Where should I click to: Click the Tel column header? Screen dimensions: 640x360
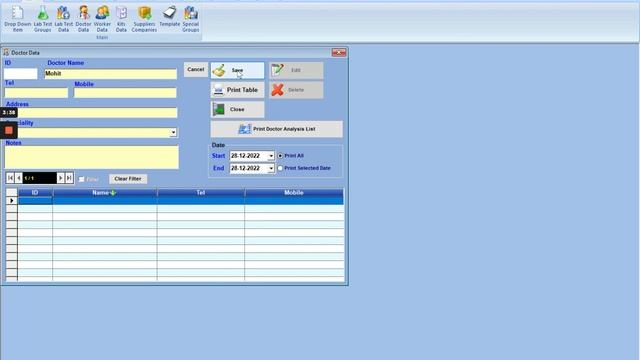click(x=201, y=193)
